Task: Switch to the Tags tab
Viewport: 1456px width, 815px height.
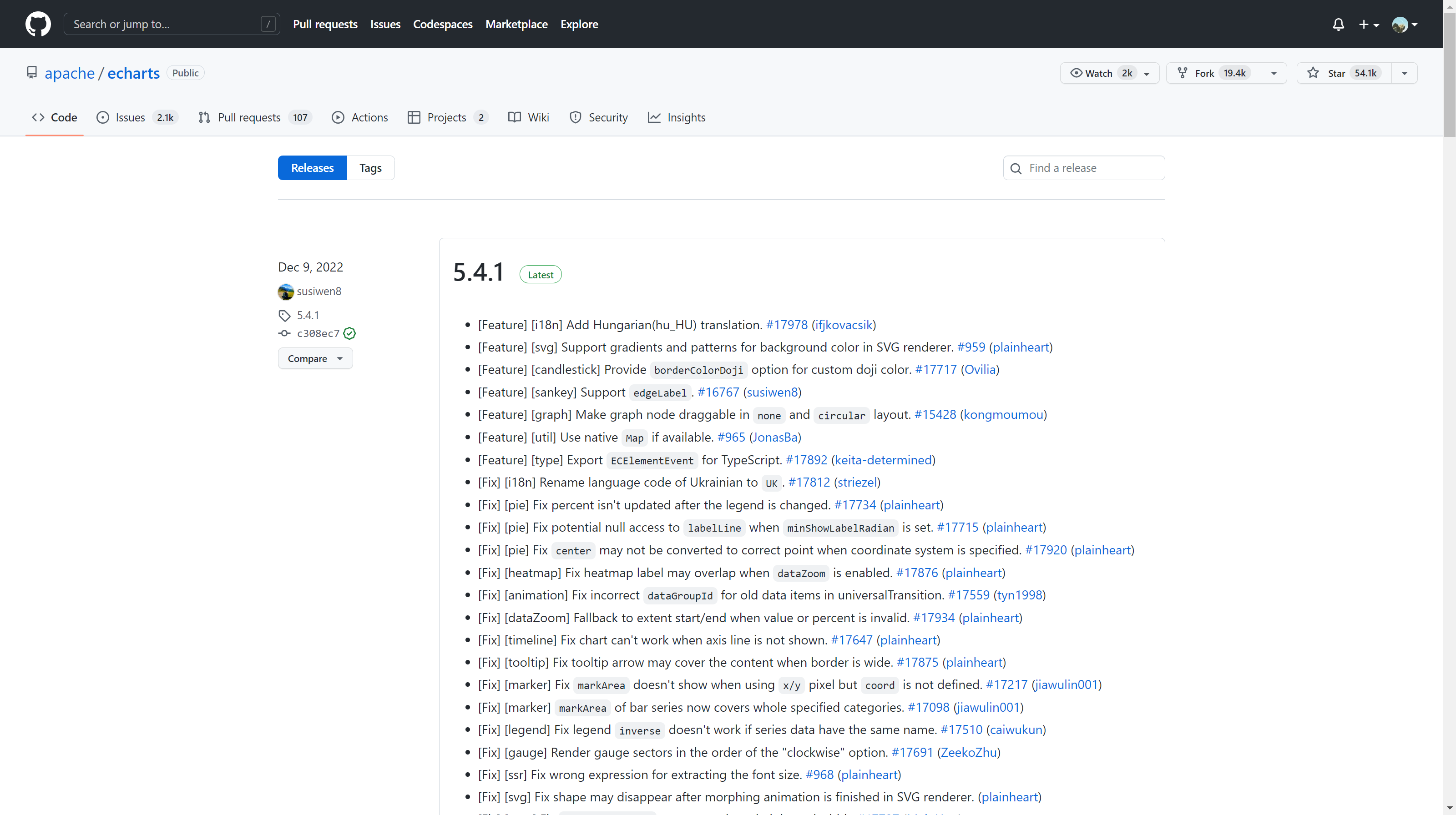Action: [370, 167]
